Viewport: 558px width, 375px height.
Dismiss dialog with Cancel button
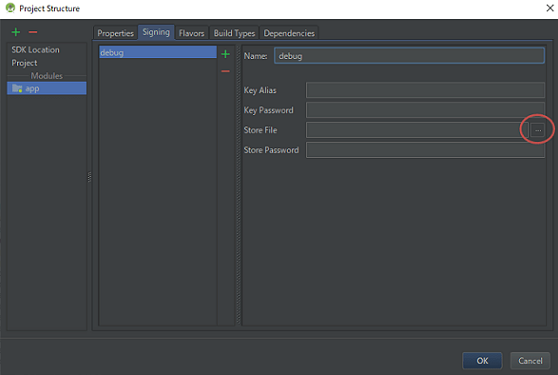pyautogui.click(x=530, y=361)
